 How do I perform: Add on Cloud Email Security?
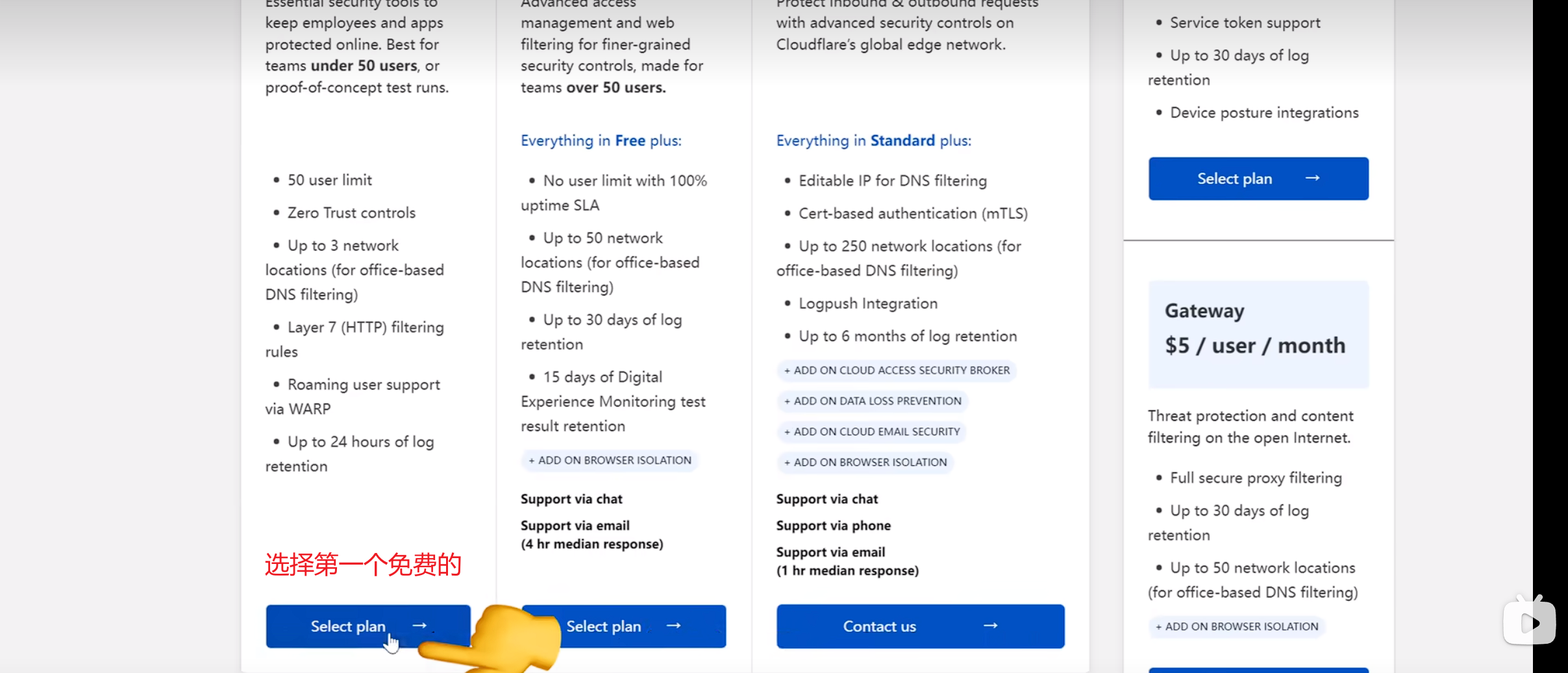click(x=871, y=432)
